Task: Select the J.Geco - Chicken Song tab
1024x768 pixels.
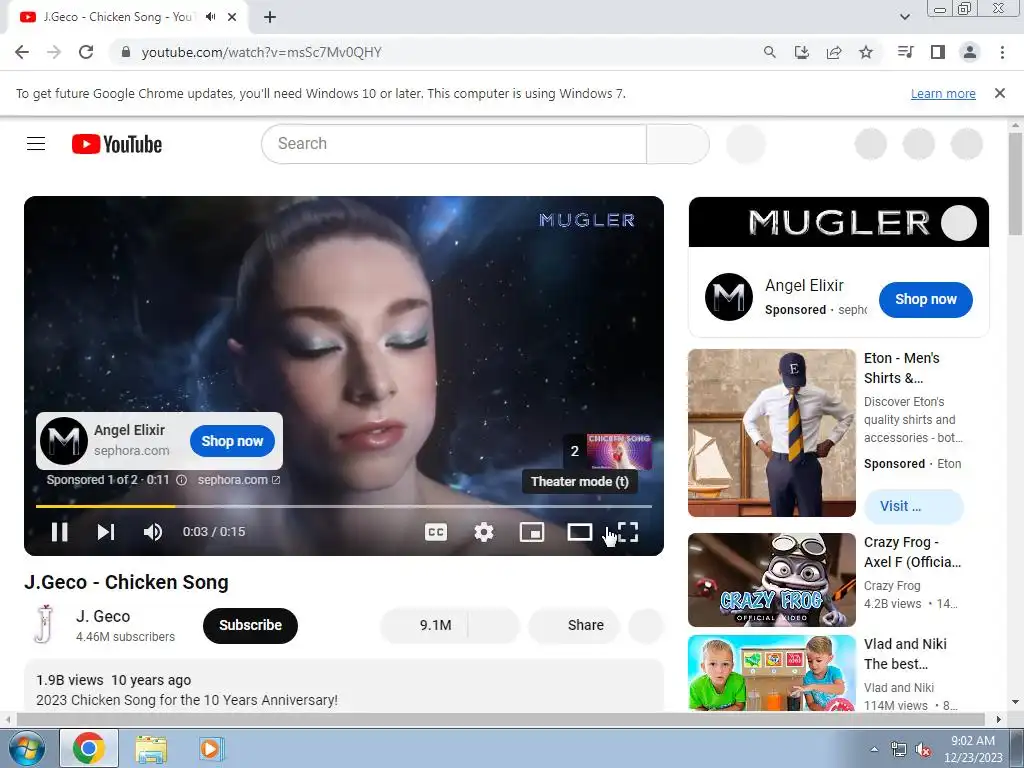Action: coord(118,17)
